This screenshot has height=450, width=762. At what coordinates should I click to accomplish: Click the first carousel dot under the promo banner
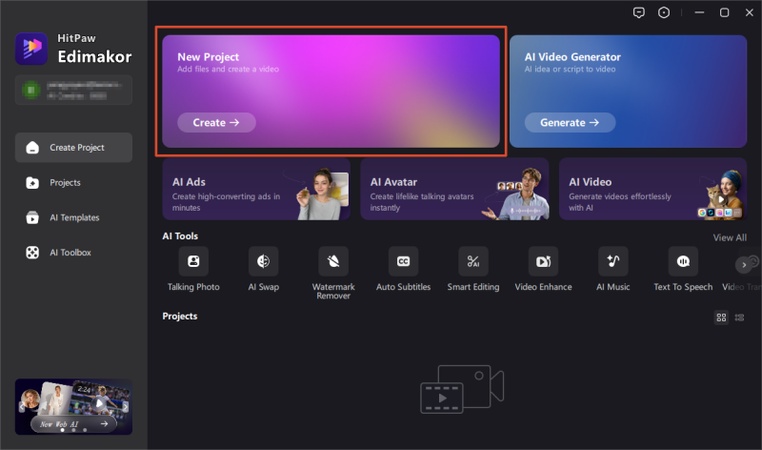[62, 430]
